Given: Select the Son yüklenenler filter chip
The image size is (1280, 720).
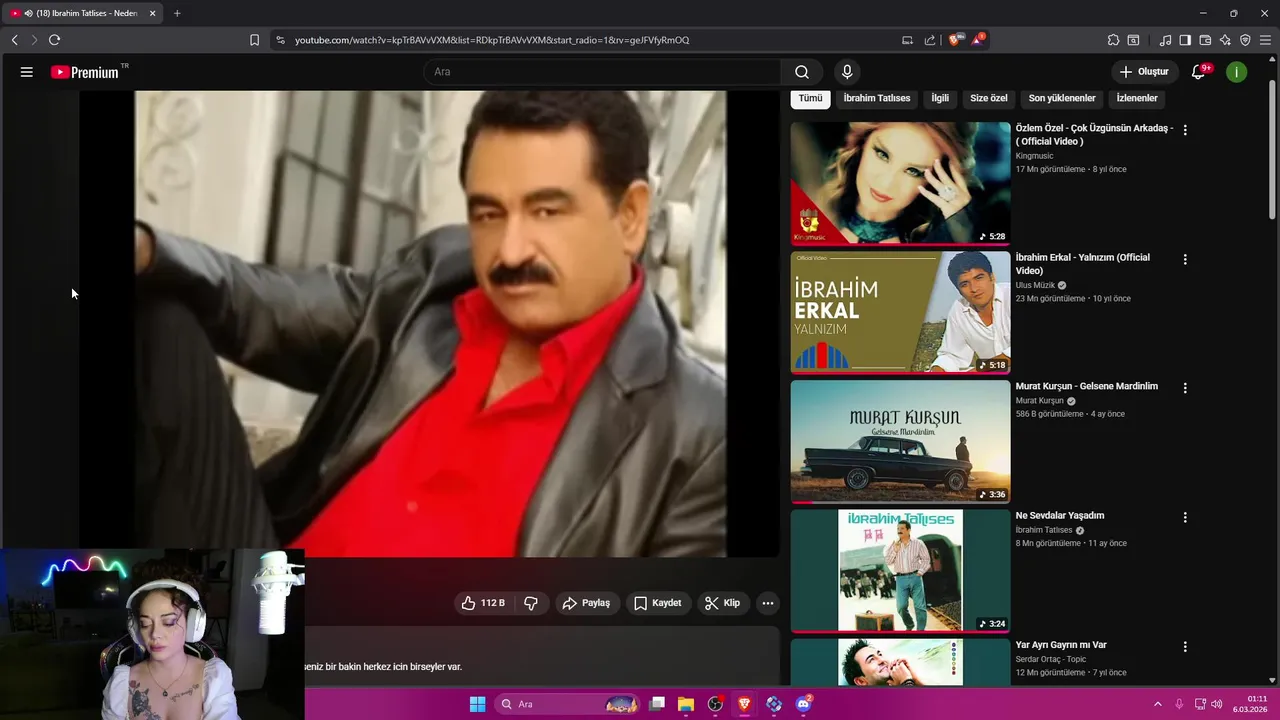Looking at the screenshot, I should pos(1062,98).
